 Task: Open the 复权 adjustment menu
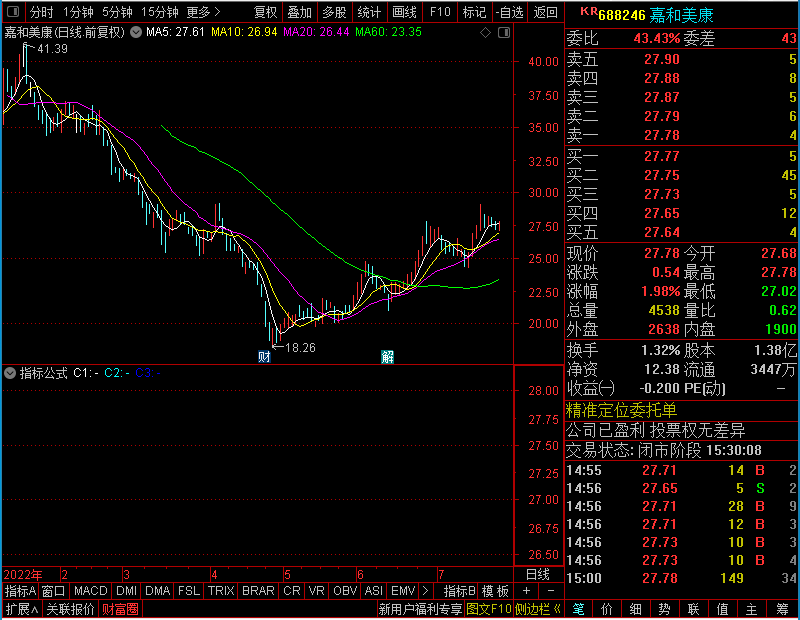265,12
